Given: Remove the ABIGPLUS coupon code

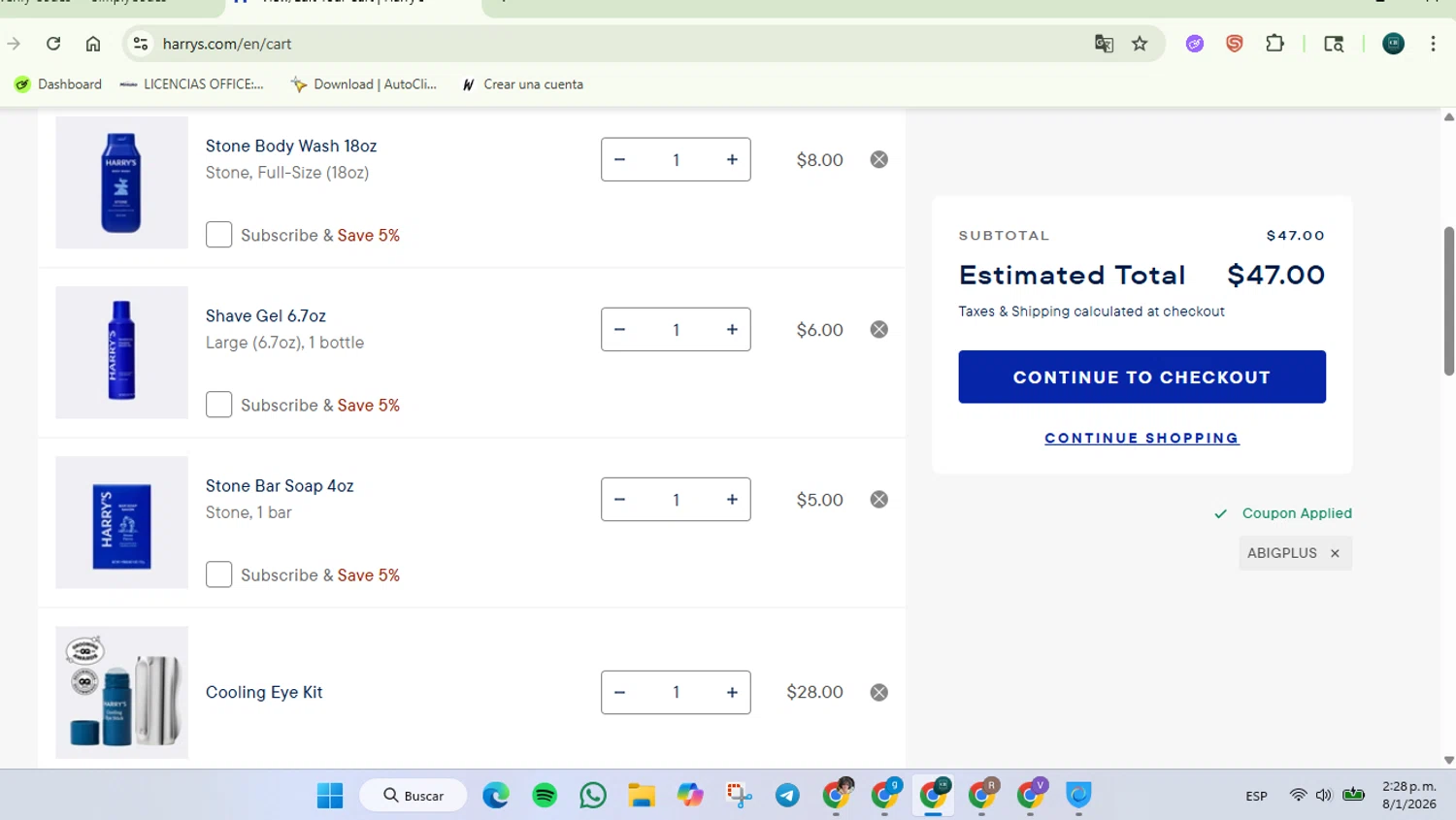Looking at the screenshot, I should (x=1335, y=553).
